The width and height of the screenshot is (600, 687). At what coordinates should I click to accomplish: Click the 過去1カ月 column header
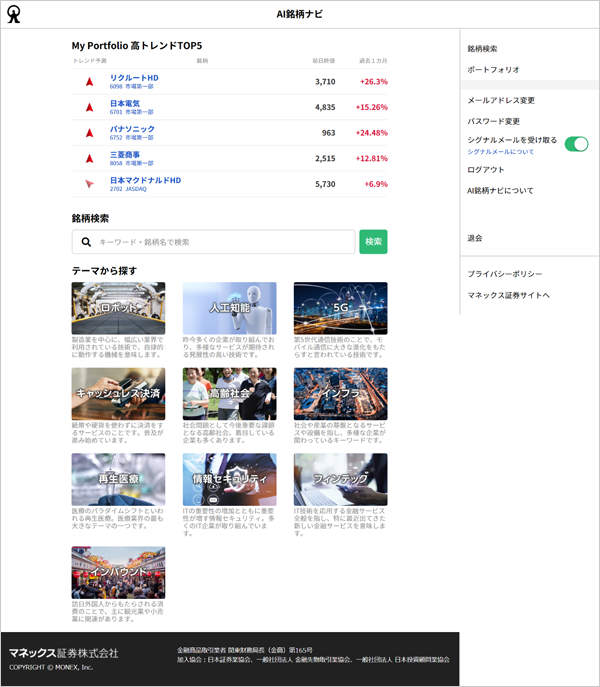(373, 60)
